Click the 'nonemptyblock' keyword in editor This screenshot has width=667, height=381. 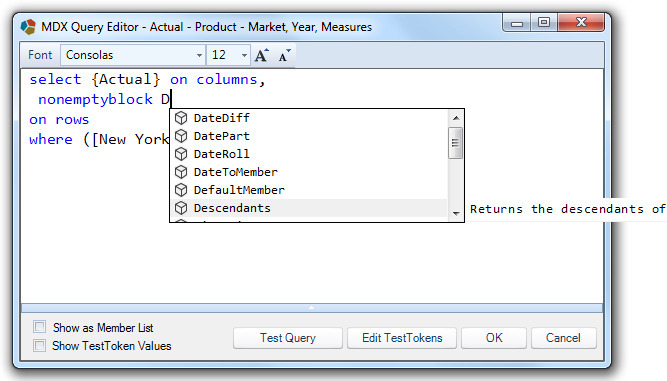tap(95, 100)
